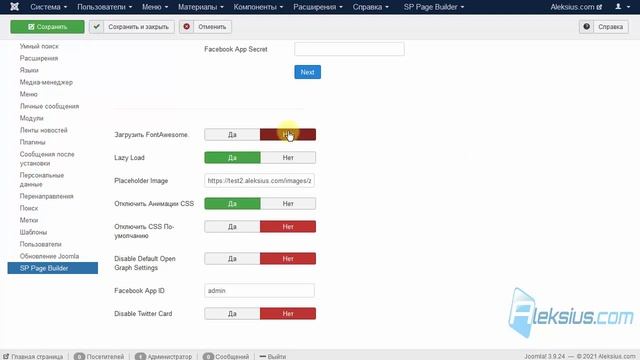Image resolution: width=640 pixels, height=360 pixels.
Task: Open the Компоненты menu
Action: click(x=258, y=7)
